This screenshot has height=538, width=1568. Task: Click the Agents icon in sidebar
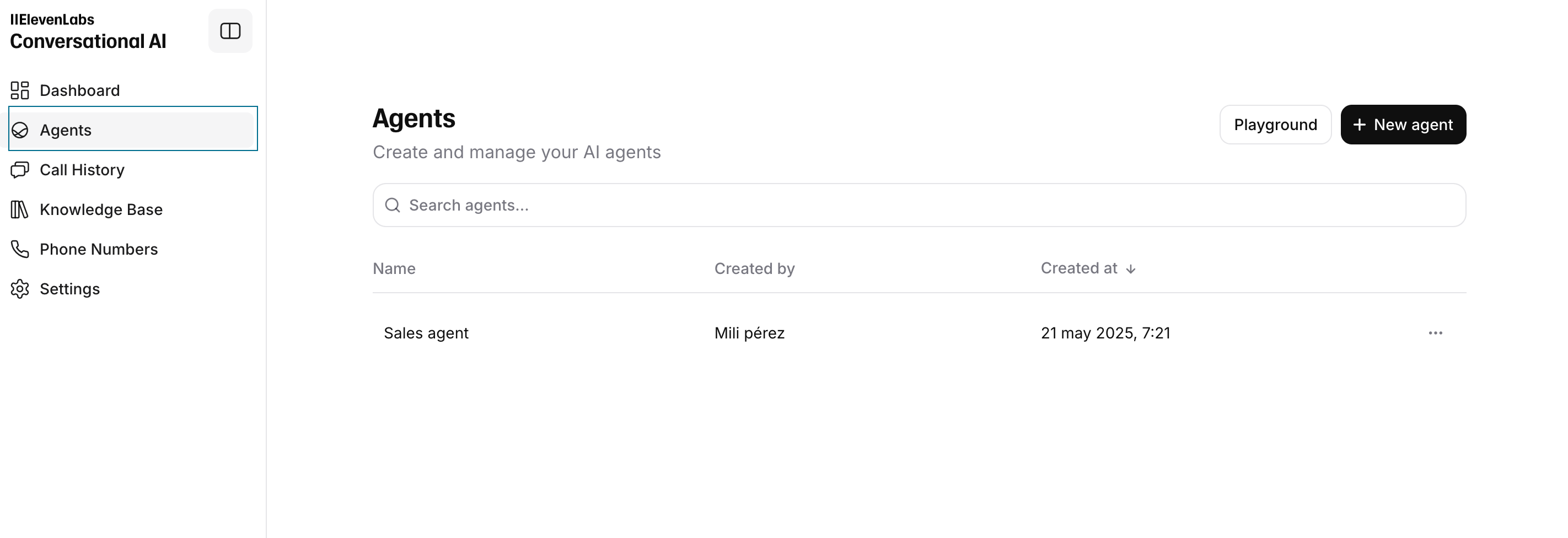pyautogui.click(x=20, y=130)
